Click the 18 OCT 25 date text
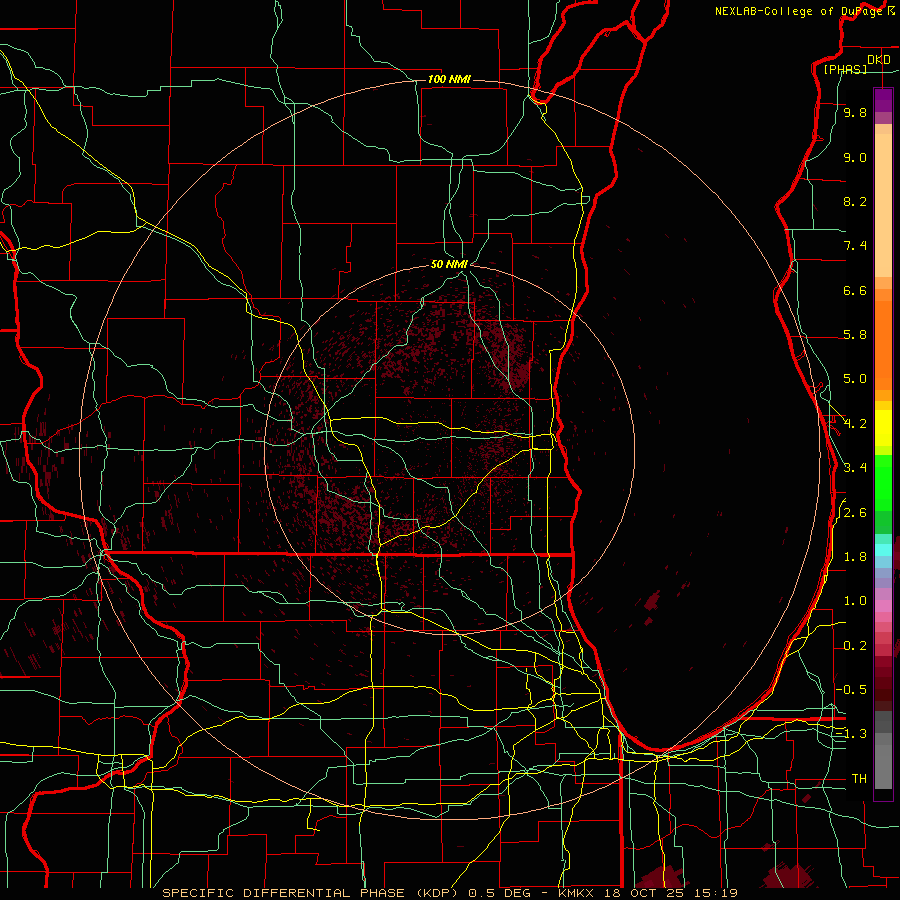 pyautogui.click(x=642, y=893)
